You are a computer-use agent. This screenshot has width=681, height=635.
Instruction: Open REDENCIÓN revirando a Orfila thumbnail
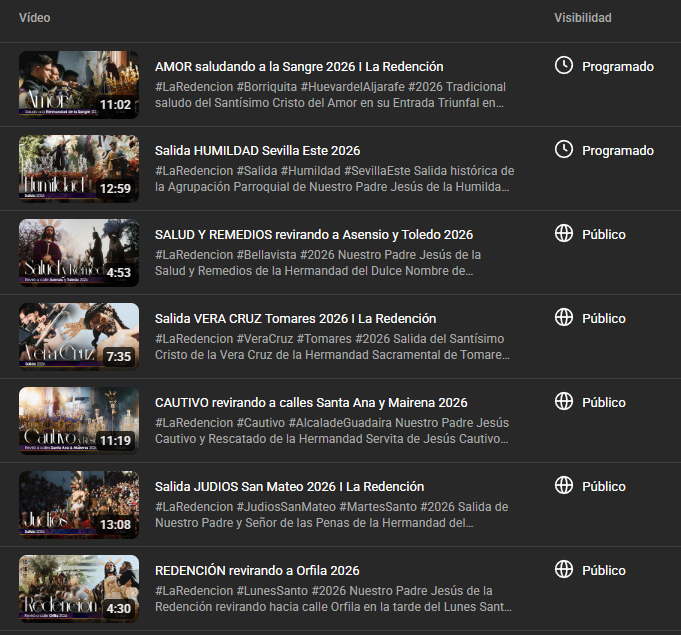(x=79, y=589)
